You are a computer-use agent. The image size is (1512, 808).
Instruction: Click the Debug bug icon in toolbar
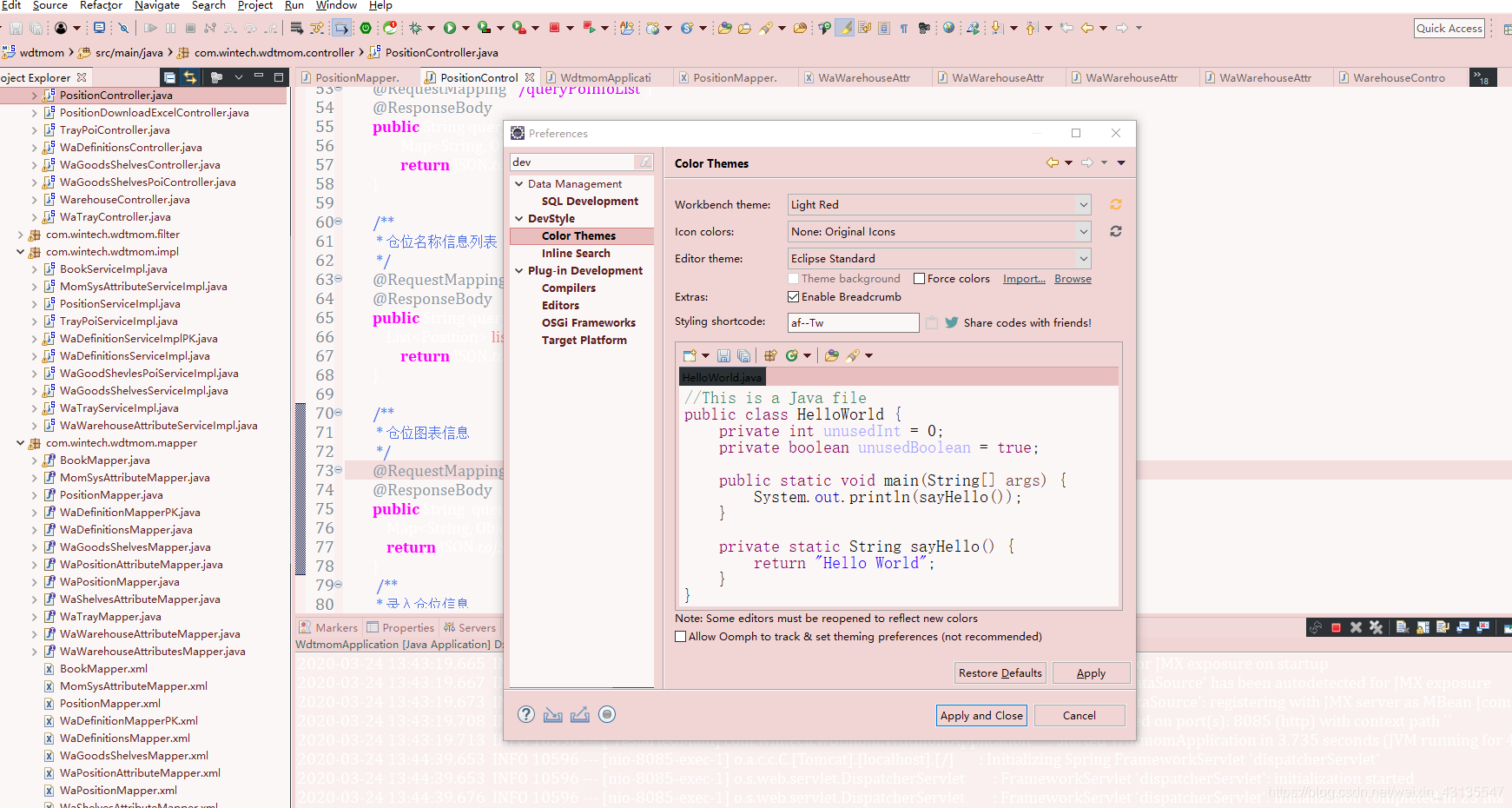416,28
